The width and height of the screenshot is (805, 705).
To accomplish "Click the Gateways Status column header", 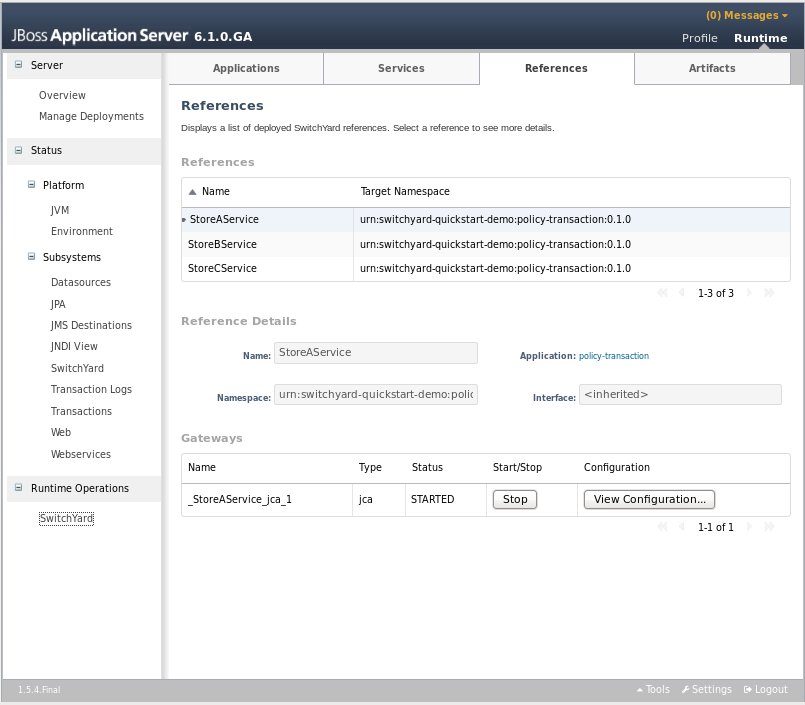I will tap(427, 467).
